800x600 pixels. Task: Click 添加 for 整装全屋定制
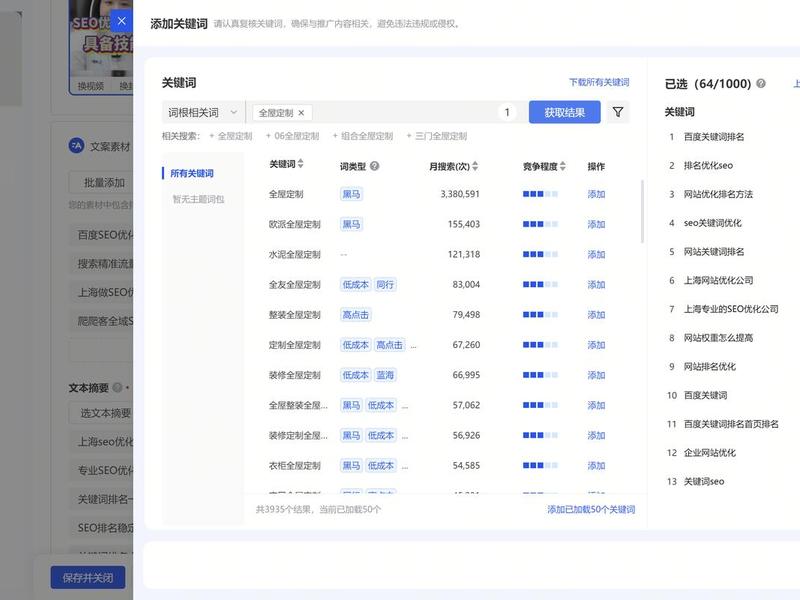596,314
